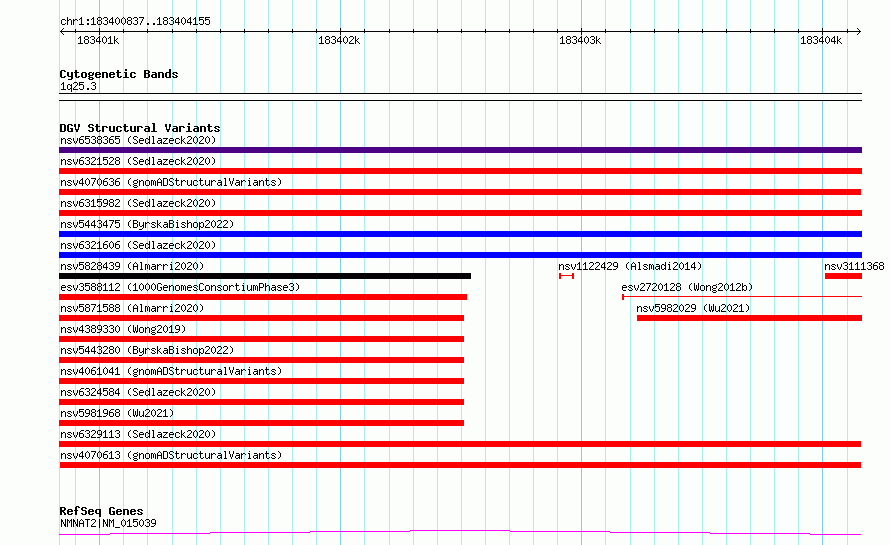Select the red nsv4070613 variant bar
The width and height of the screenshot is (890, 545).
coord(460,465)
